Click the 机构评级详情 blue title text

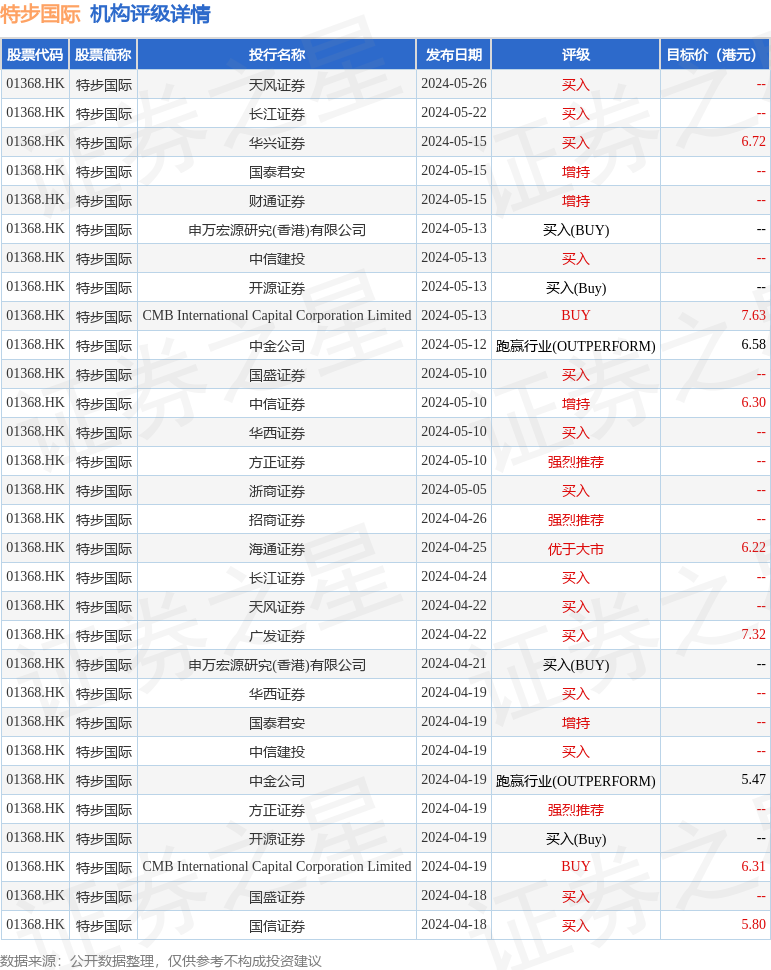[150, 14]
